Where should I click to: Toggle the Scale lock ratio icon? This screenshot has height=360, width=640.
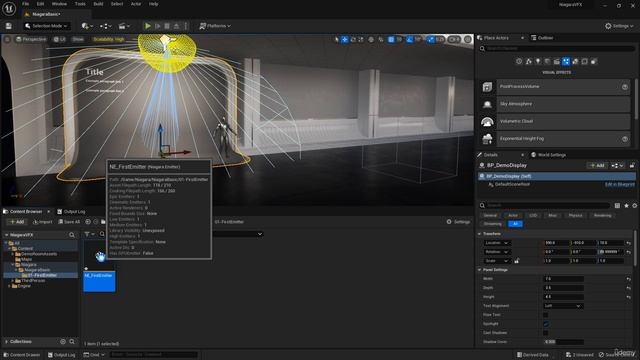coord(517,261)
